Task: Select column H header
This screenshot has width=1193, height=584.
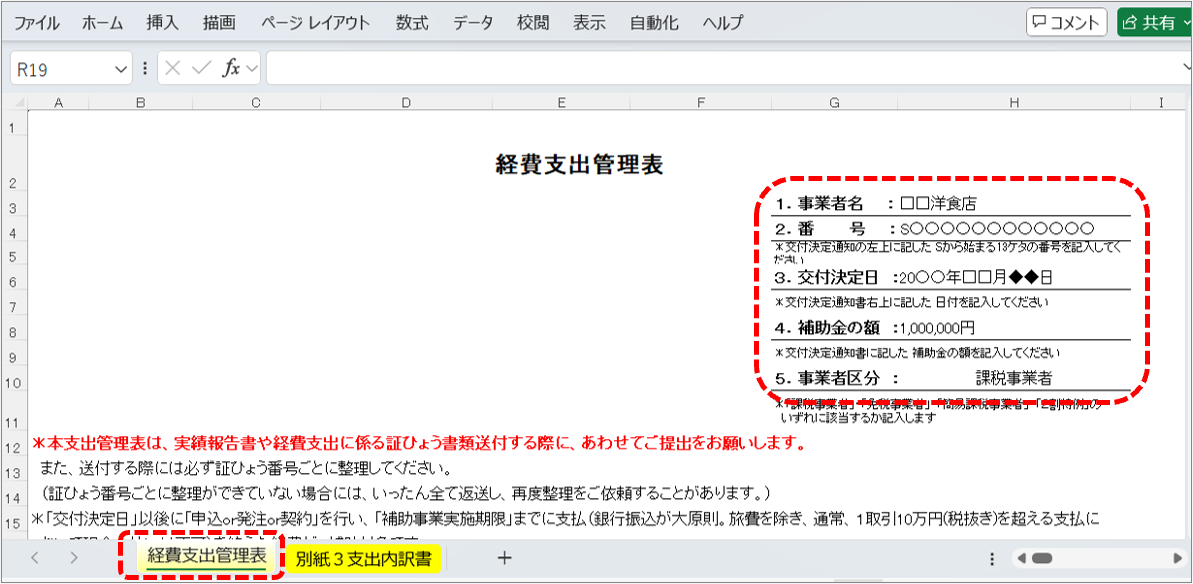Action: coord(1014,102)
